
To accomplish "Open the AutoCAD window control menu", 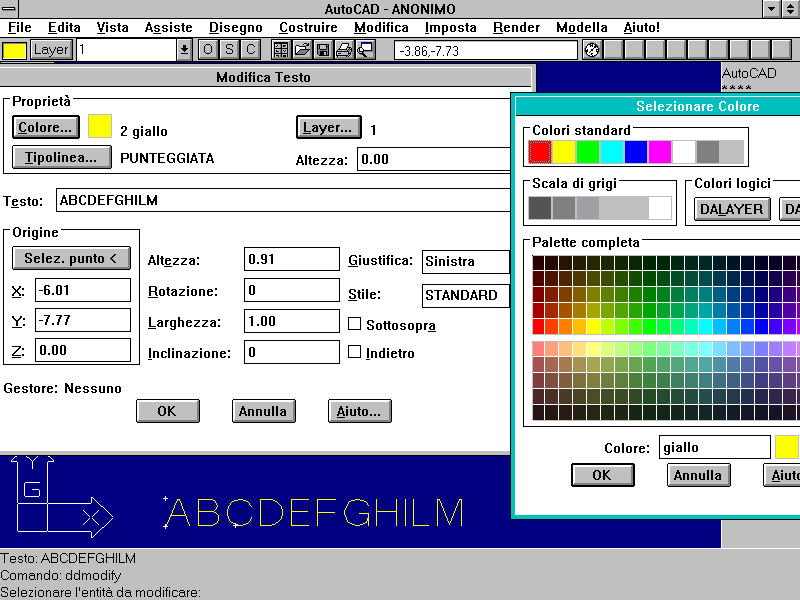I will (9, 9).
